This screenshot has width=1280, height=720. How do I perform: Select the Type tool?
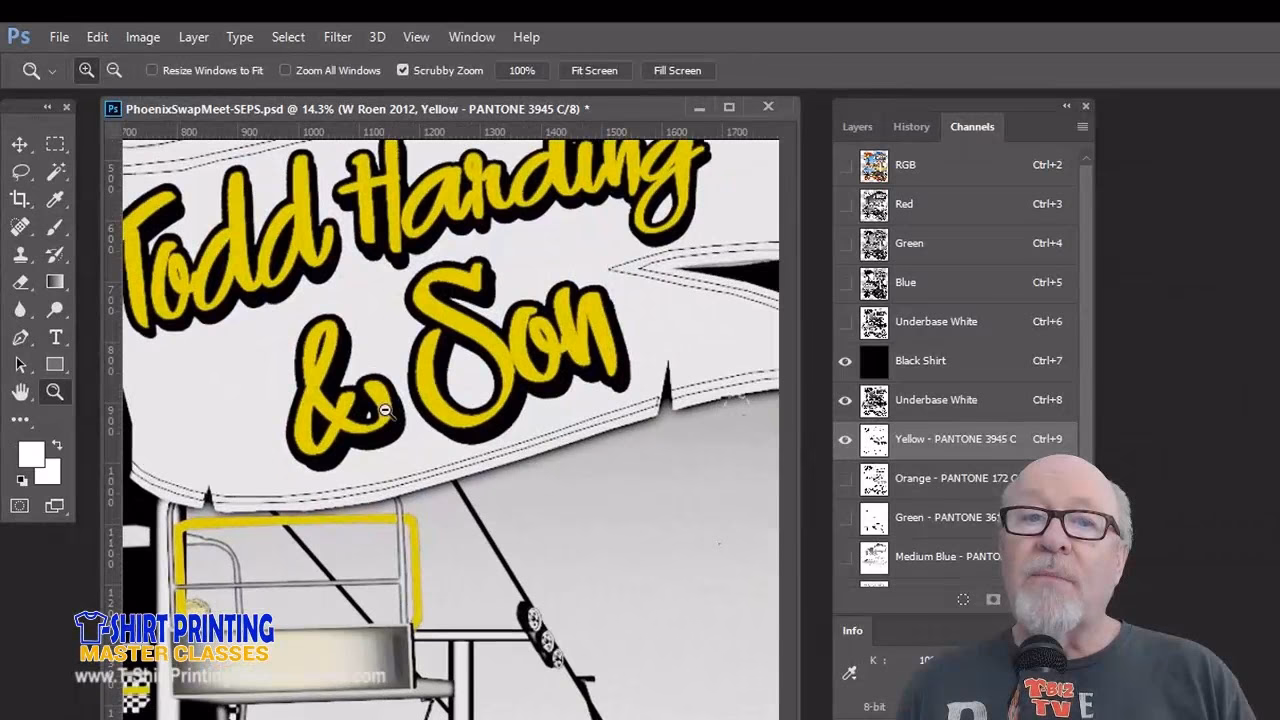(55, 337)
